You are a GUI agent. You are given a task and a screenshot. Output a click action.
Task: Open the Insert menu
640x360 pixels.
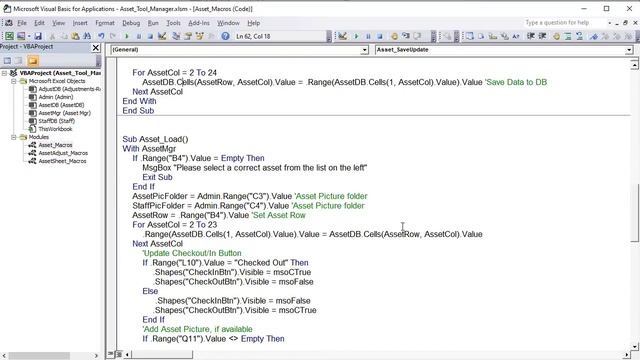pyautogui.click(x=80, y=23)
